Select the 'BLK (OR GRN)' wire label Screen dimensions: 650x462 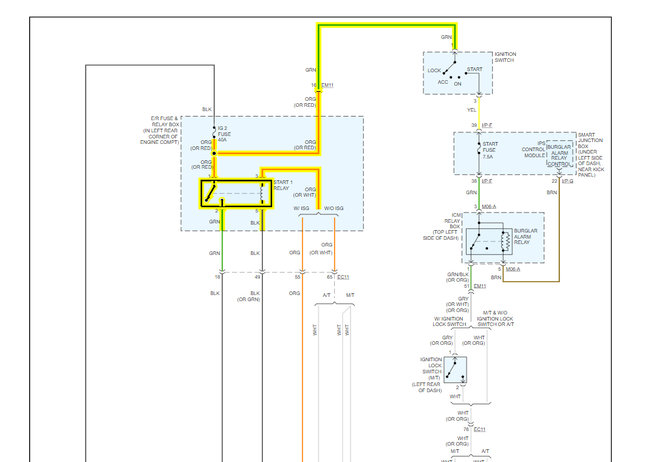tap(249, 296)
